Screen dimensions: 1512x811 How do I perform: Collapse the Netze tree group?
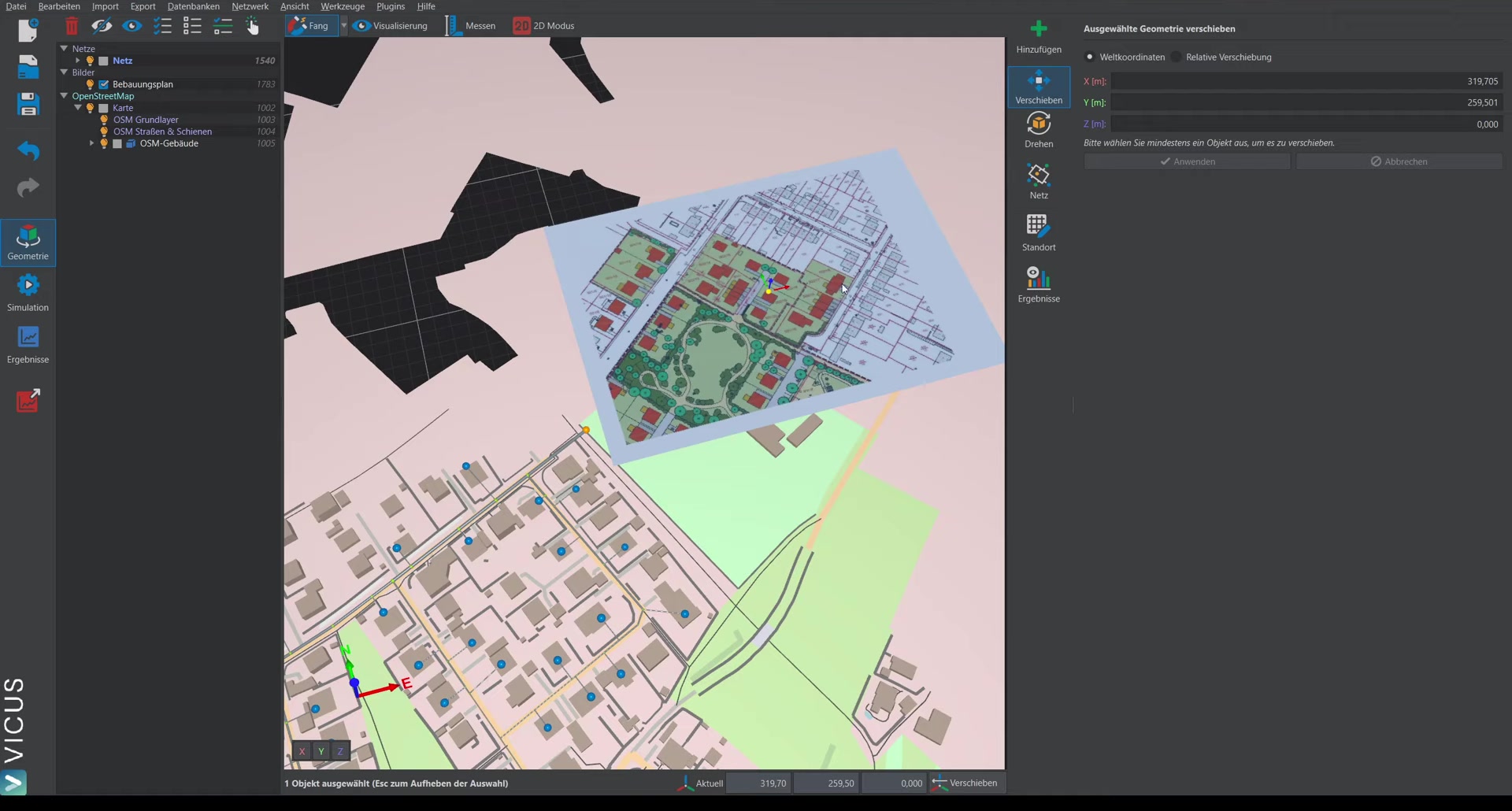point(64,48)
